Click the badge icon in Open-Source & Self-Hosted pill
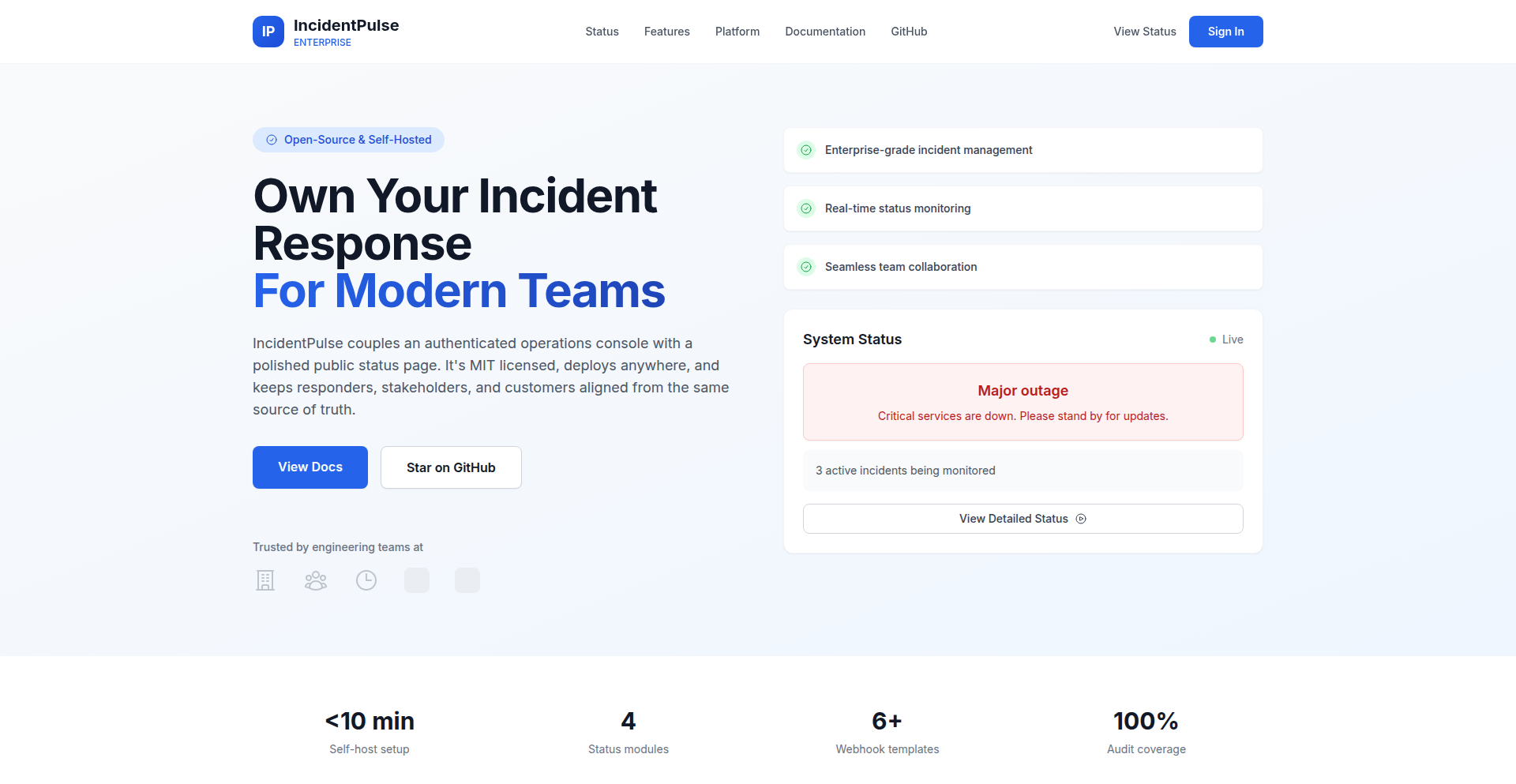Viewport: 1516px width, 784px height. click(271, 140)
